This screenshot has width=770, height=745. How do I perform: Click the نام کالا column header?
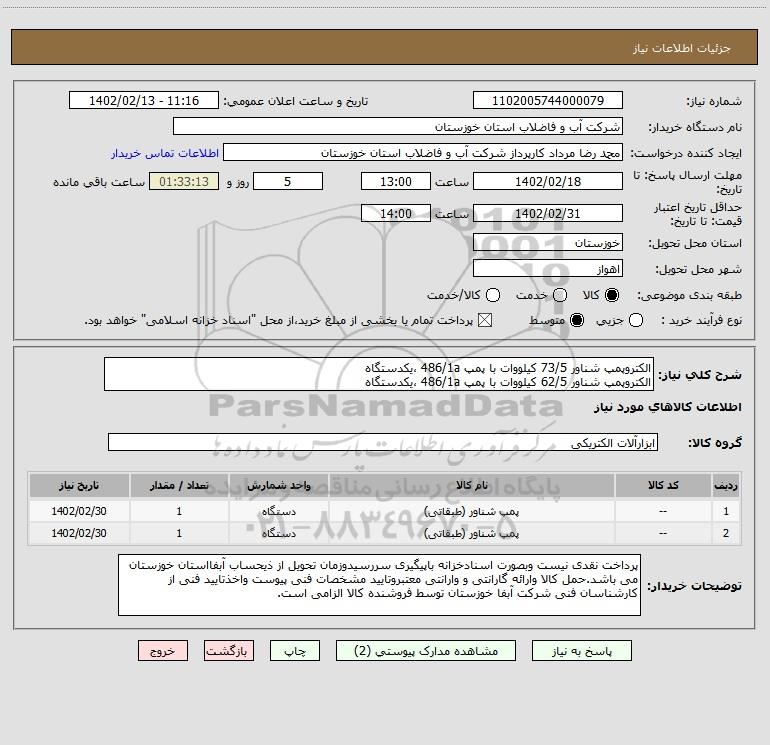(x=471, y=486)
